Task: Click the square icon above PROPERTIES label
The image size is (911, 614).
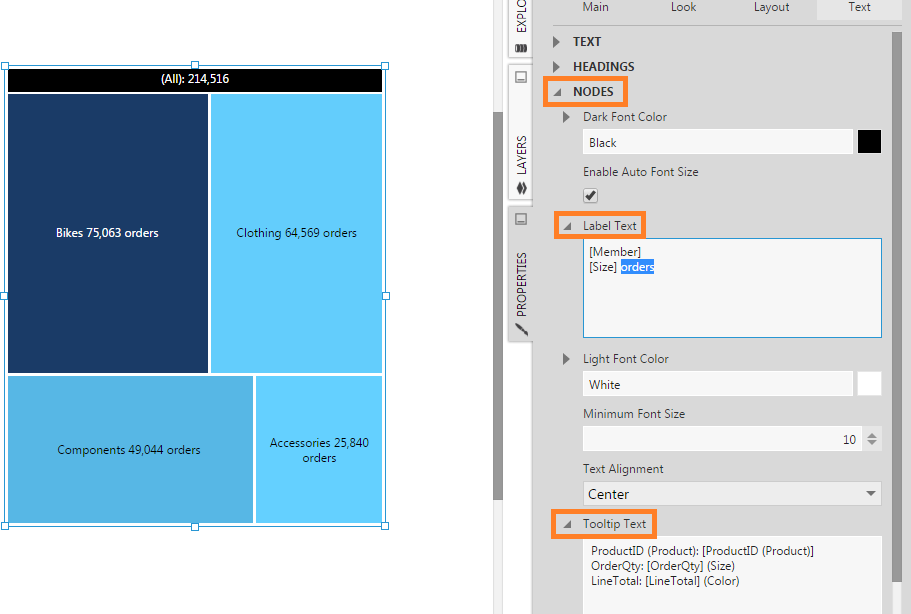Action: [x=520, y=220]
